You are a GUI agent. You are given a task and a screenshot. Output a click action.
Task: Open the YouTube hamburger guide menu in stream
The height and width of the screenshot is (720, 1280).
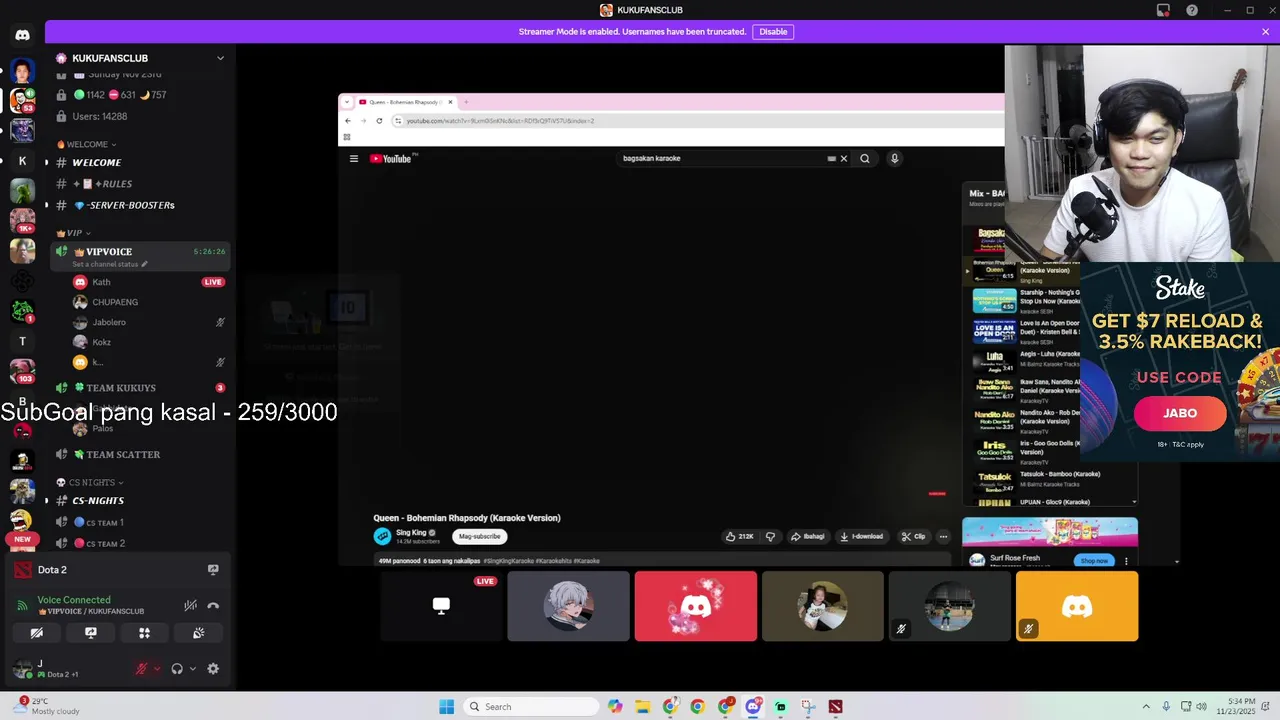[353, 158]
